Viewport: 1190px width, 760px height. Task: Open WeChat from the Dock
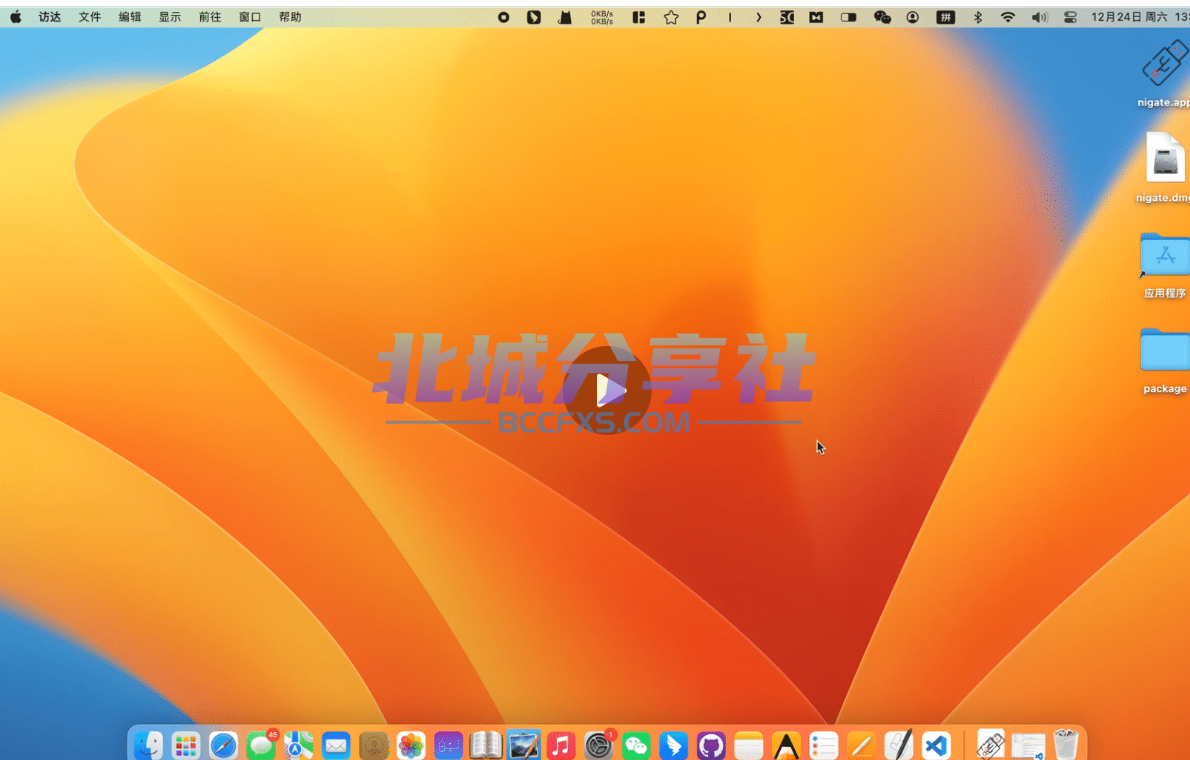click(x=636, y=746)
